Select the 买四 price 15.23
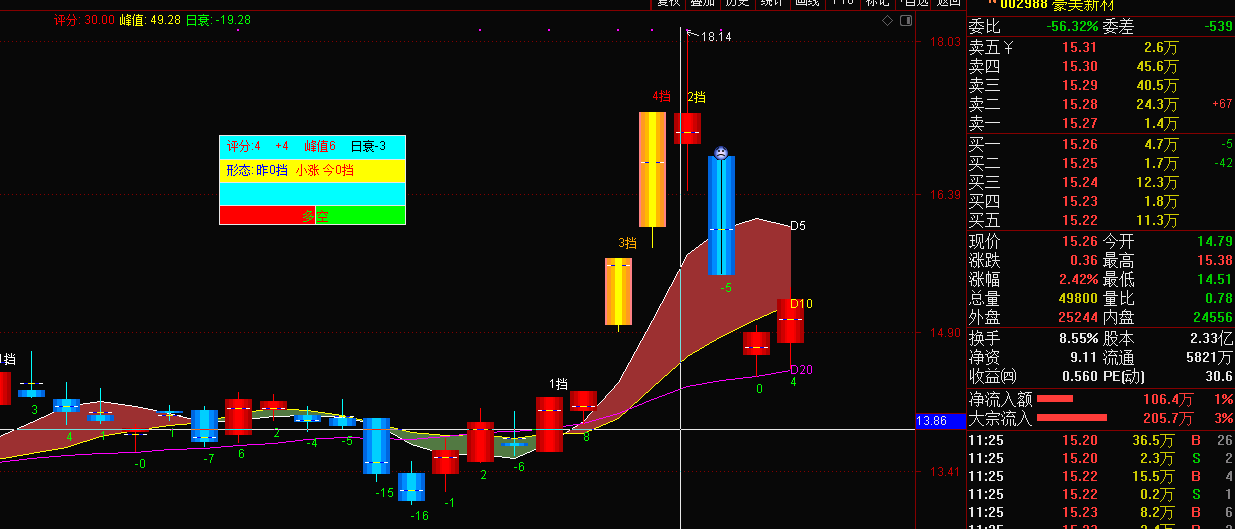 pos(1080,201)
